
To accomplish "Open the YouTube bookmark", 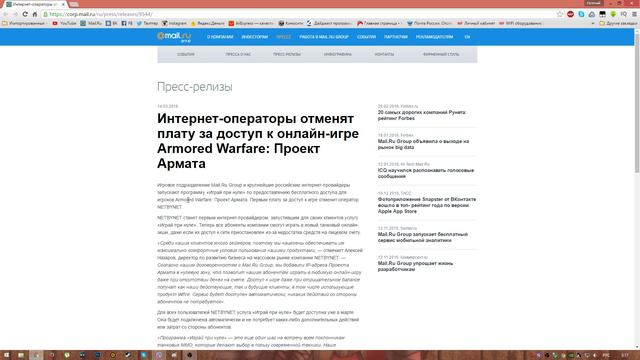I will [x=64, y=23].
